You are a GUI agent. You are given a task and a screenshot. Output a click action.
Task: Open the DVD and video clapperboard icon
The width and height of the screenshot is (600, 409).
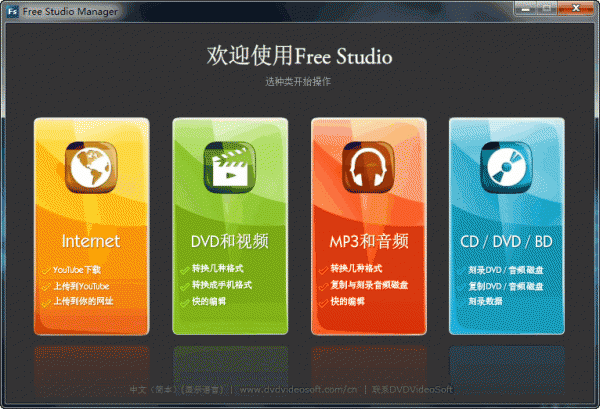[x=230, y=167]
